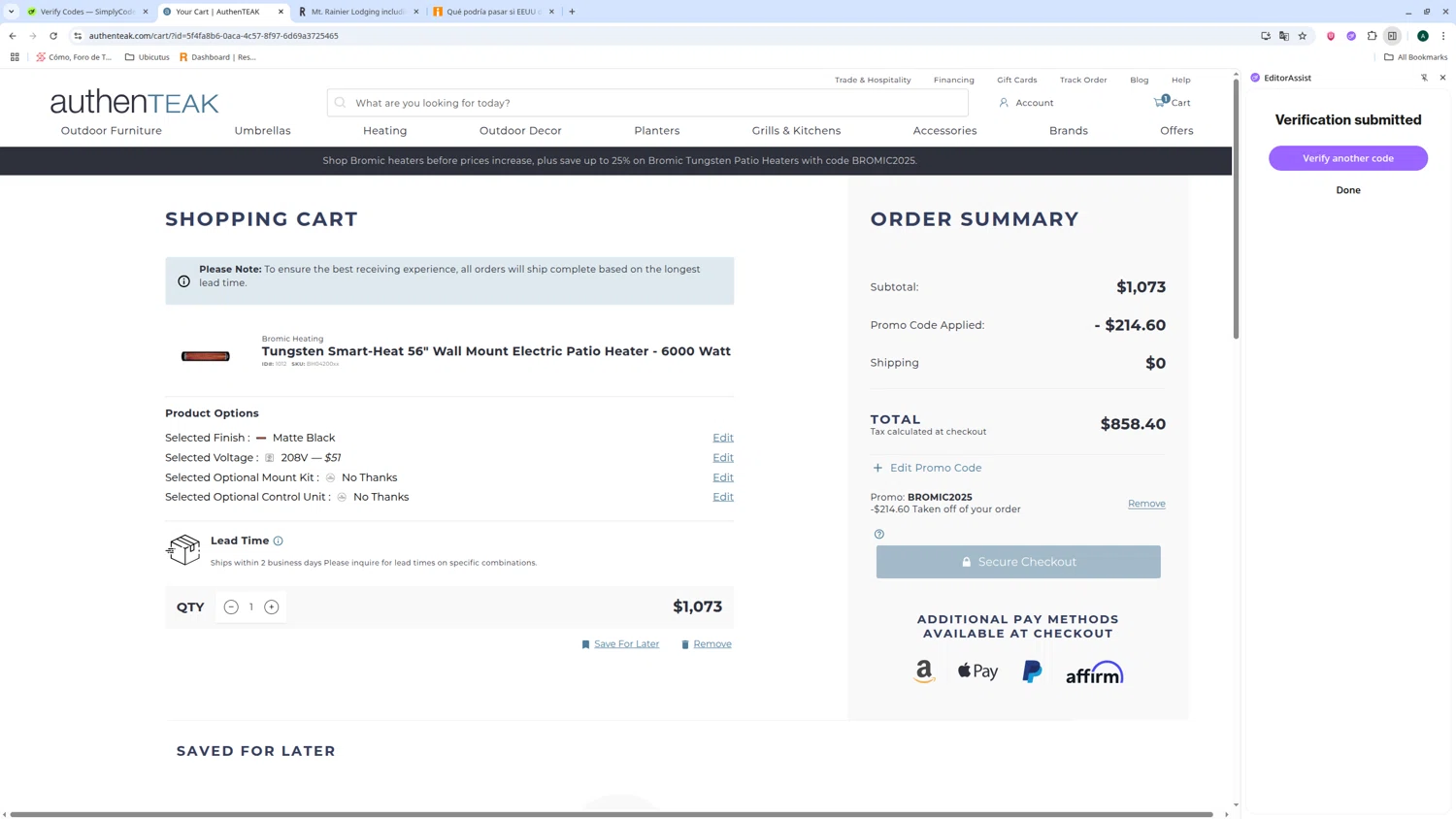
Task: Open the Account link in the header
Action: coord(1026,103)
